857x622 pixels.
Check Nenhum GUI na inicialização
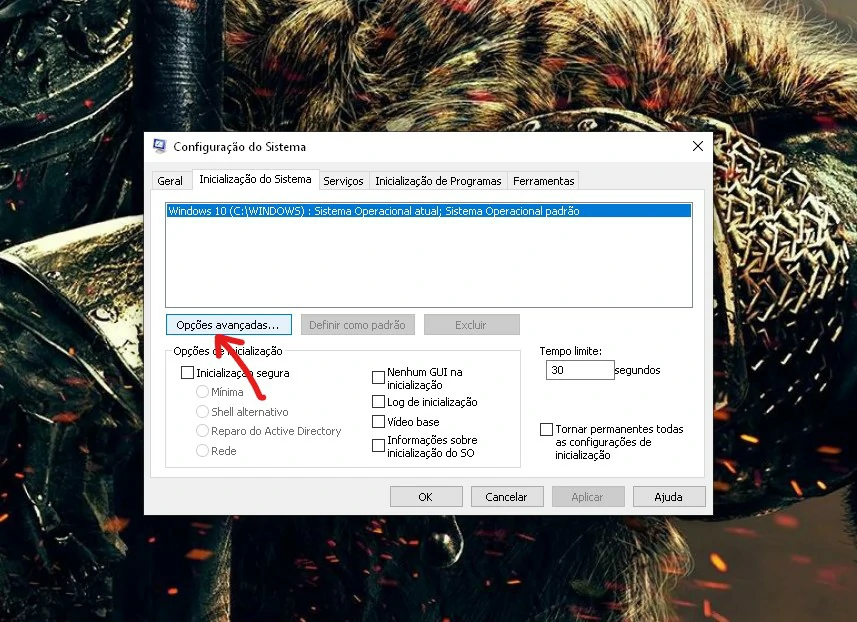378,378
